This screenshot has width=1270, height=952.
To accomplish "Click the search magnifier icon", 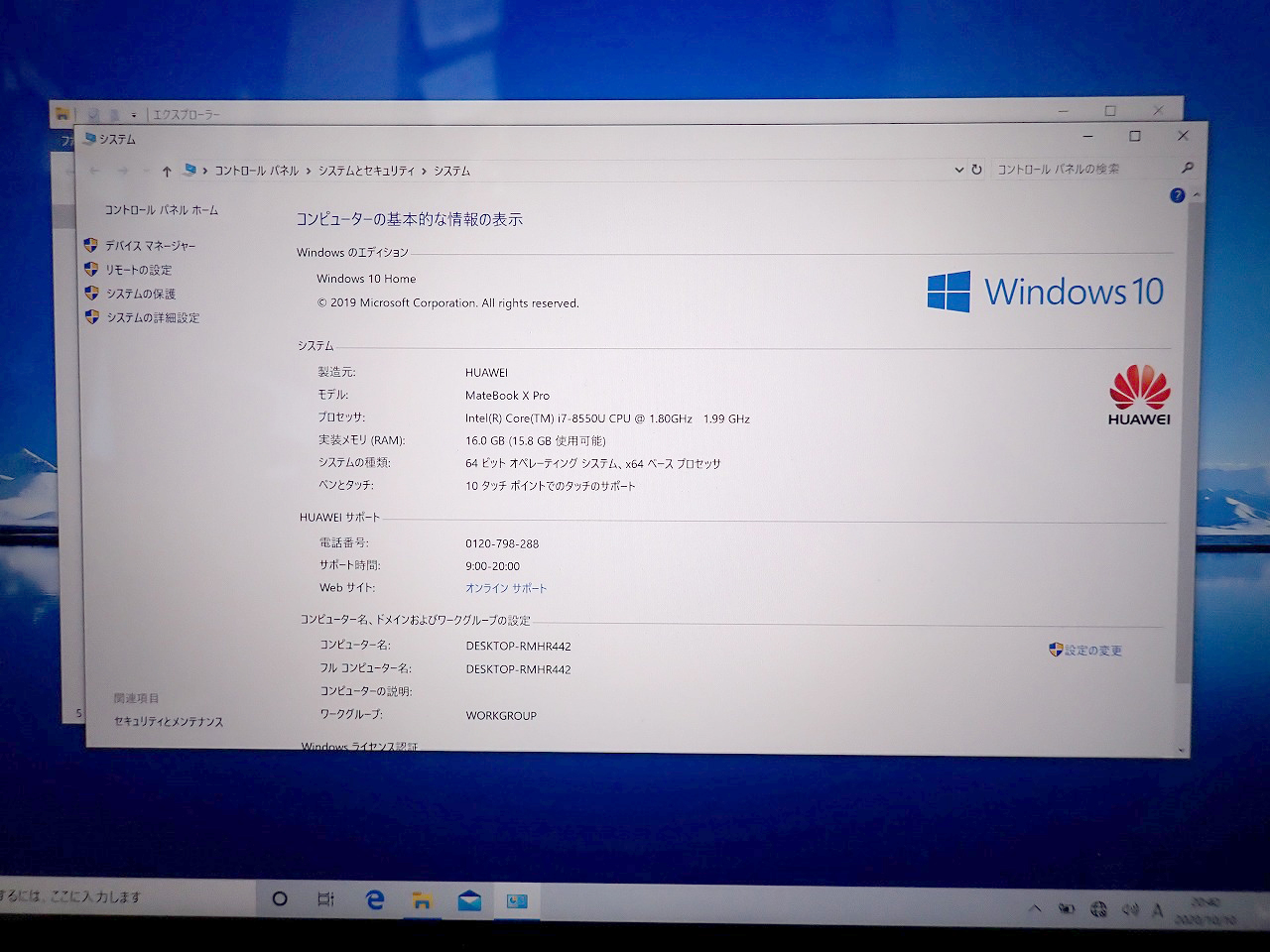I will pyautogui.click(x=1188, y=168).
